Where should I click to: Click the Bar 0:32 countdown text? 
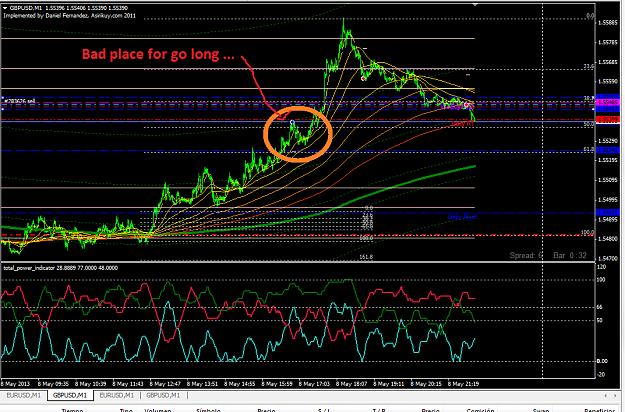click(x=570, y=255)
